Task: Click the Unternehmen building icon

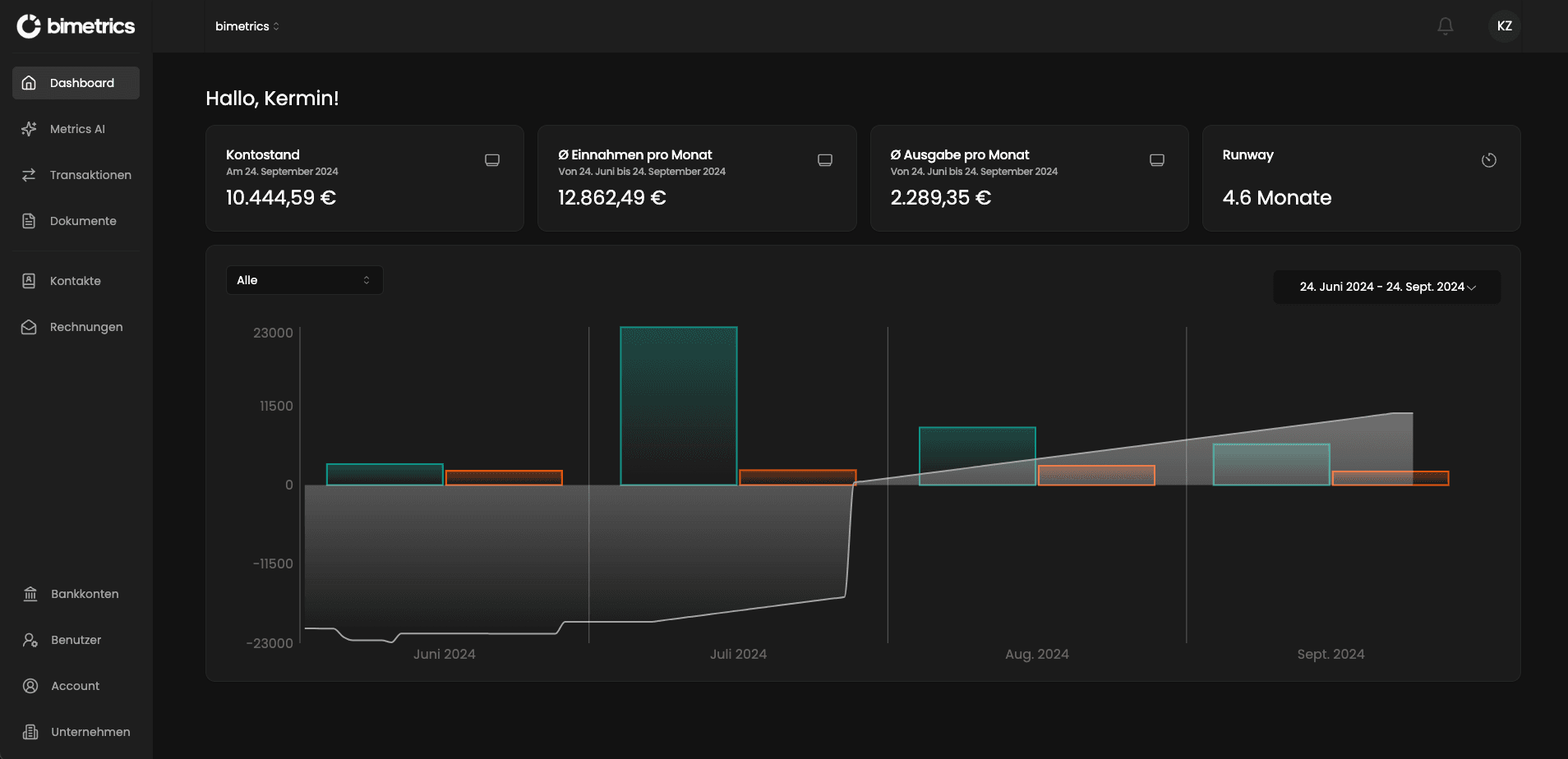Action: pos(30,732)
